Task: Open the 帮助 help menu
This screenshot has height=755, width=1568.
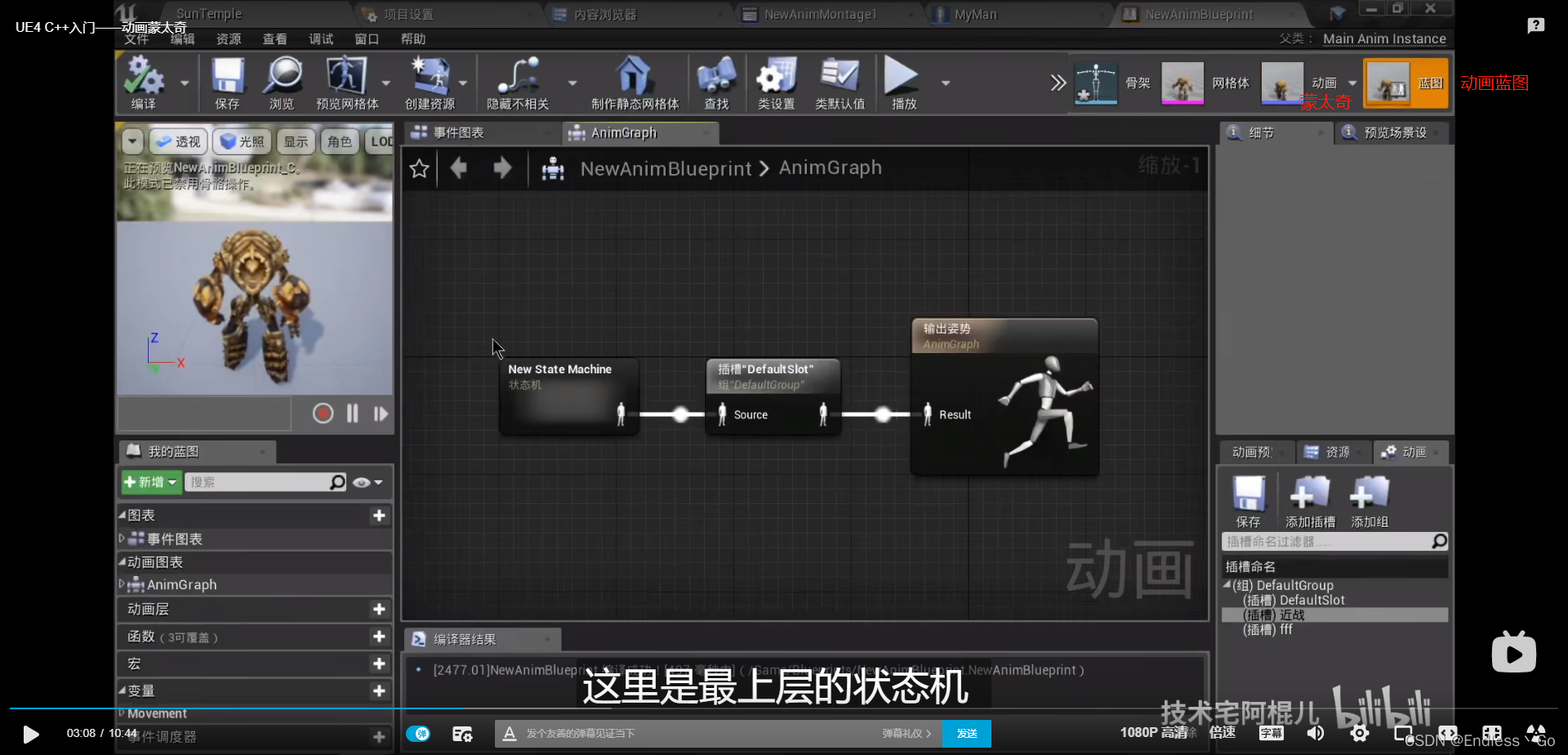Action: [x=413, y=39]
